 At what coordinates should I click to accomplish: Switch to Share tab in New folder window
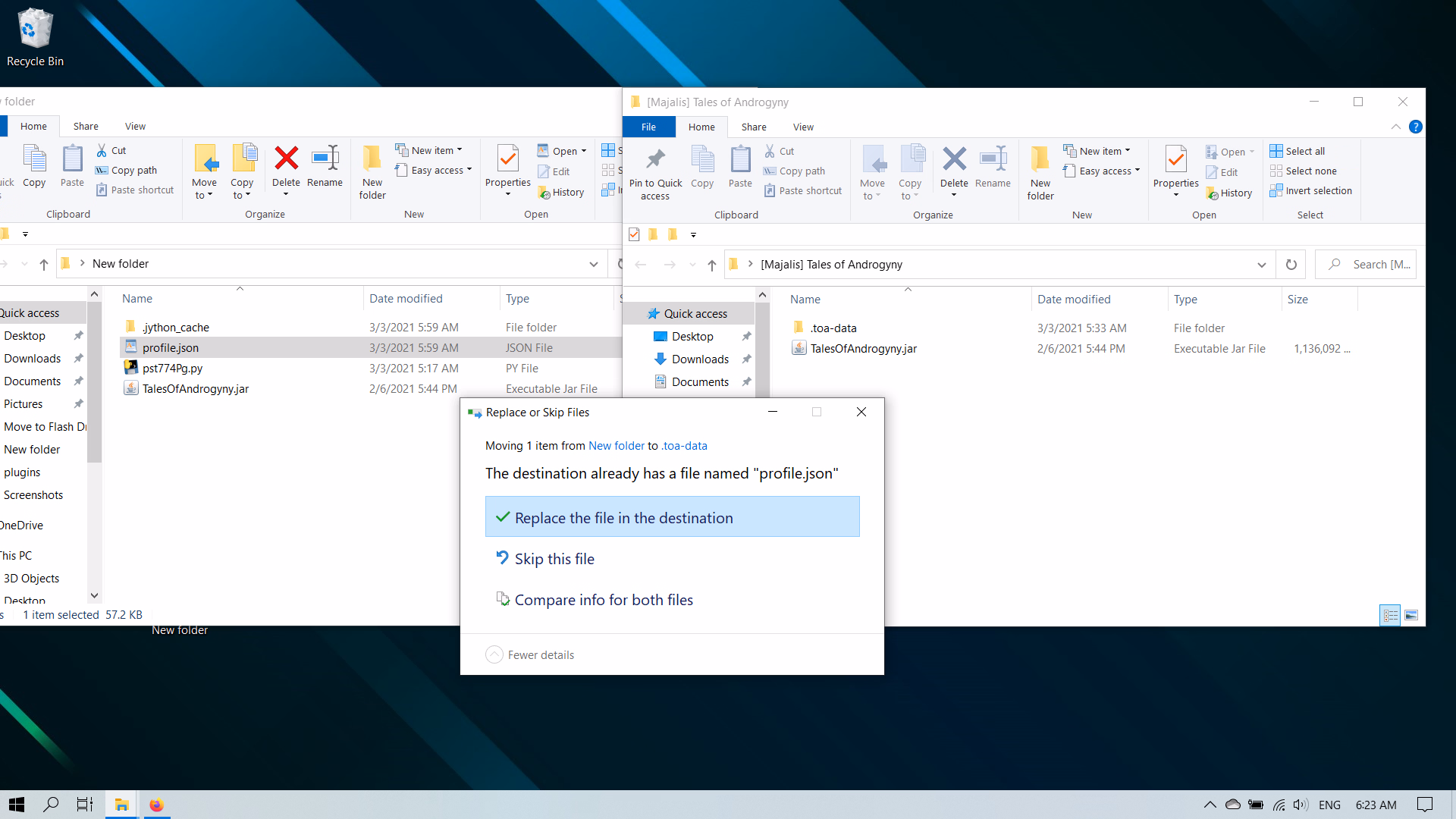86,126
